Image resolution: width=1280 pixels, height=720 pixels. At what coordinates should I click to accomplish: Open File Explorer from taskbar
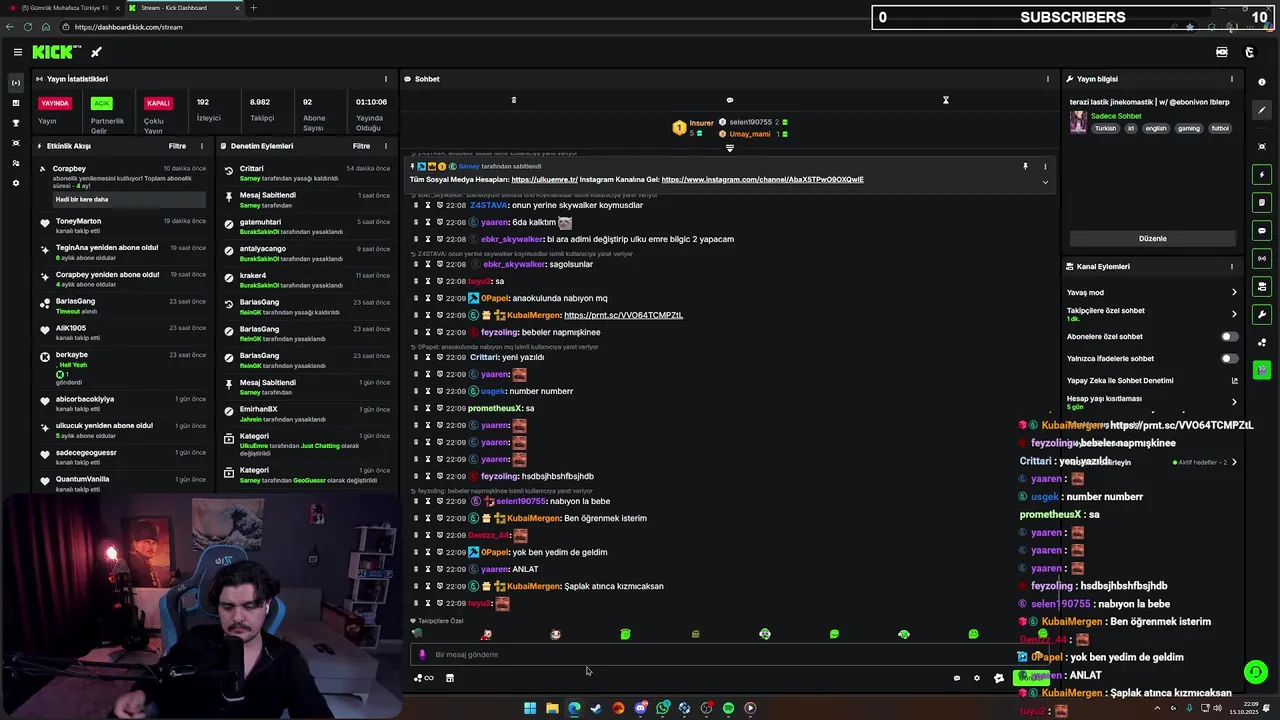[x=552, y=708]
